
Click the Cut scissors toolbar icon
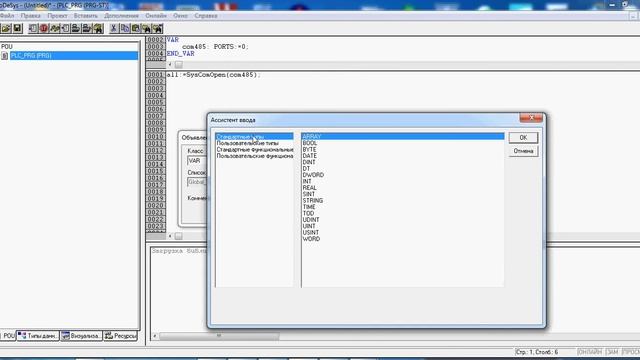114,28
